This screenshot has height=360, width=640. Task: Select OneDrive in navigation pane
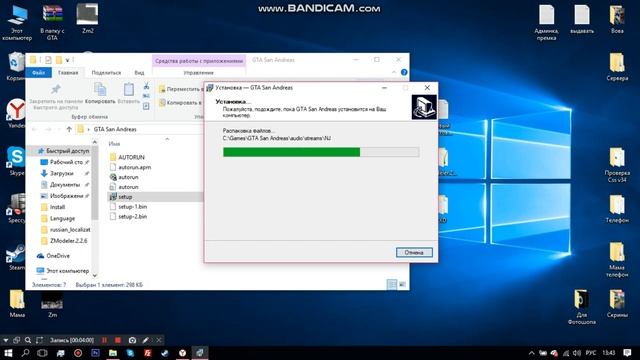(x=53, y=256)
